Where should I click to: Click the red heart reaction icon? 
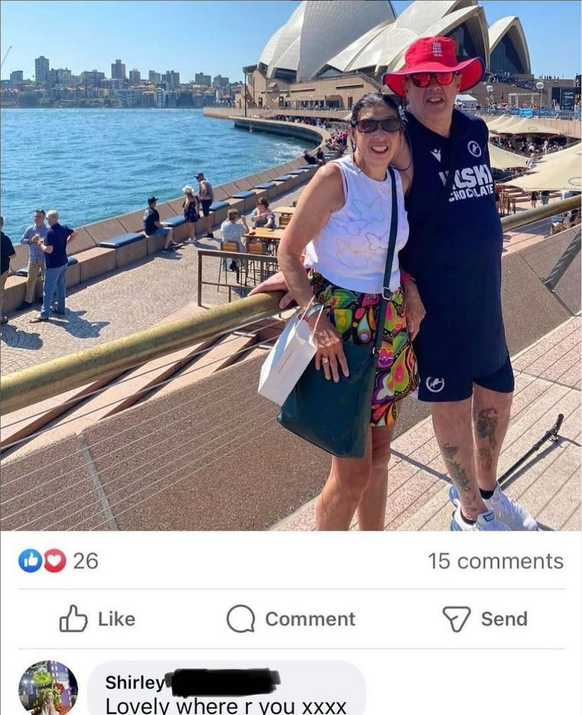tap(55, 561)
